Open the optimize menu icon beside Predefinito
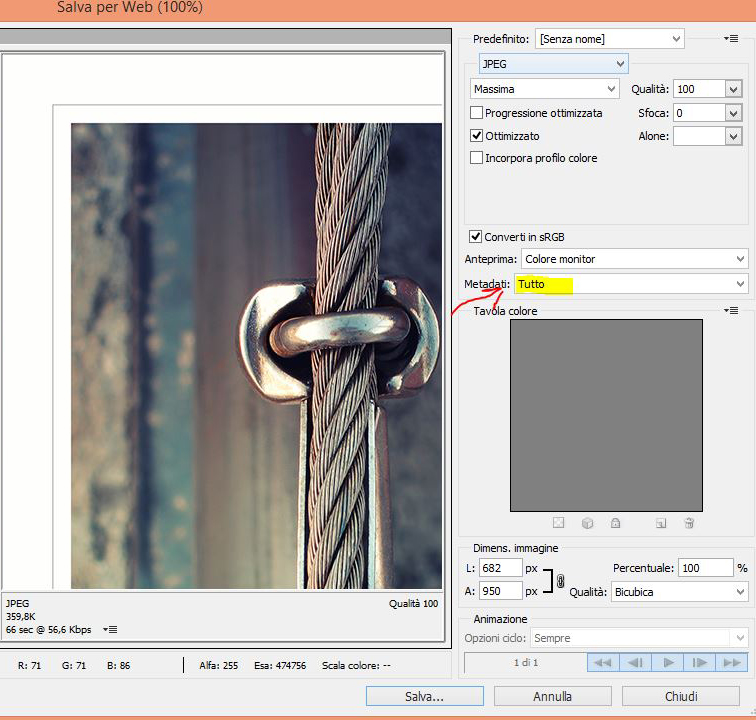 (731, 39)
